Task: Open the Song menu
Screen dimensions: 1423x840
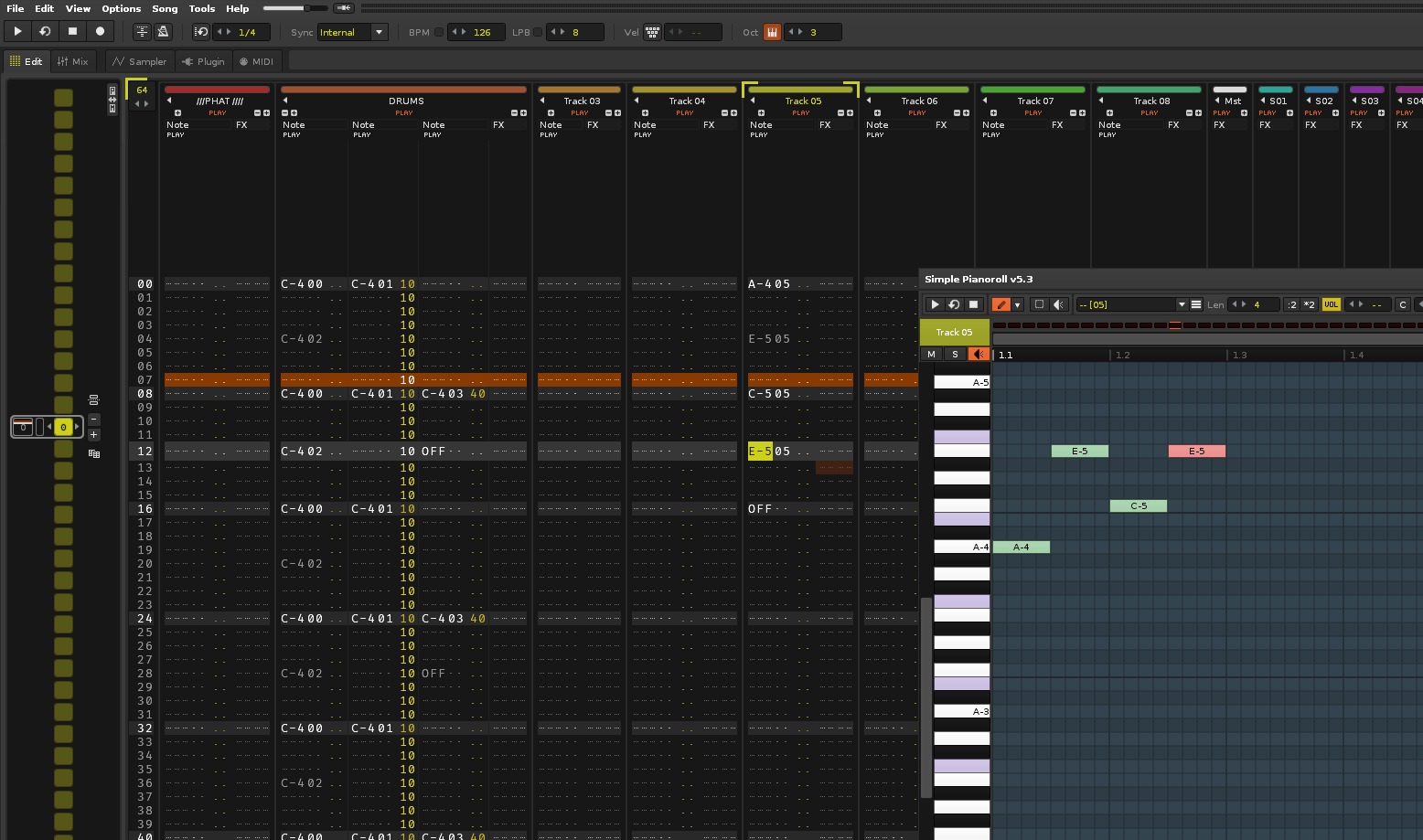Action: pos(165,8)
